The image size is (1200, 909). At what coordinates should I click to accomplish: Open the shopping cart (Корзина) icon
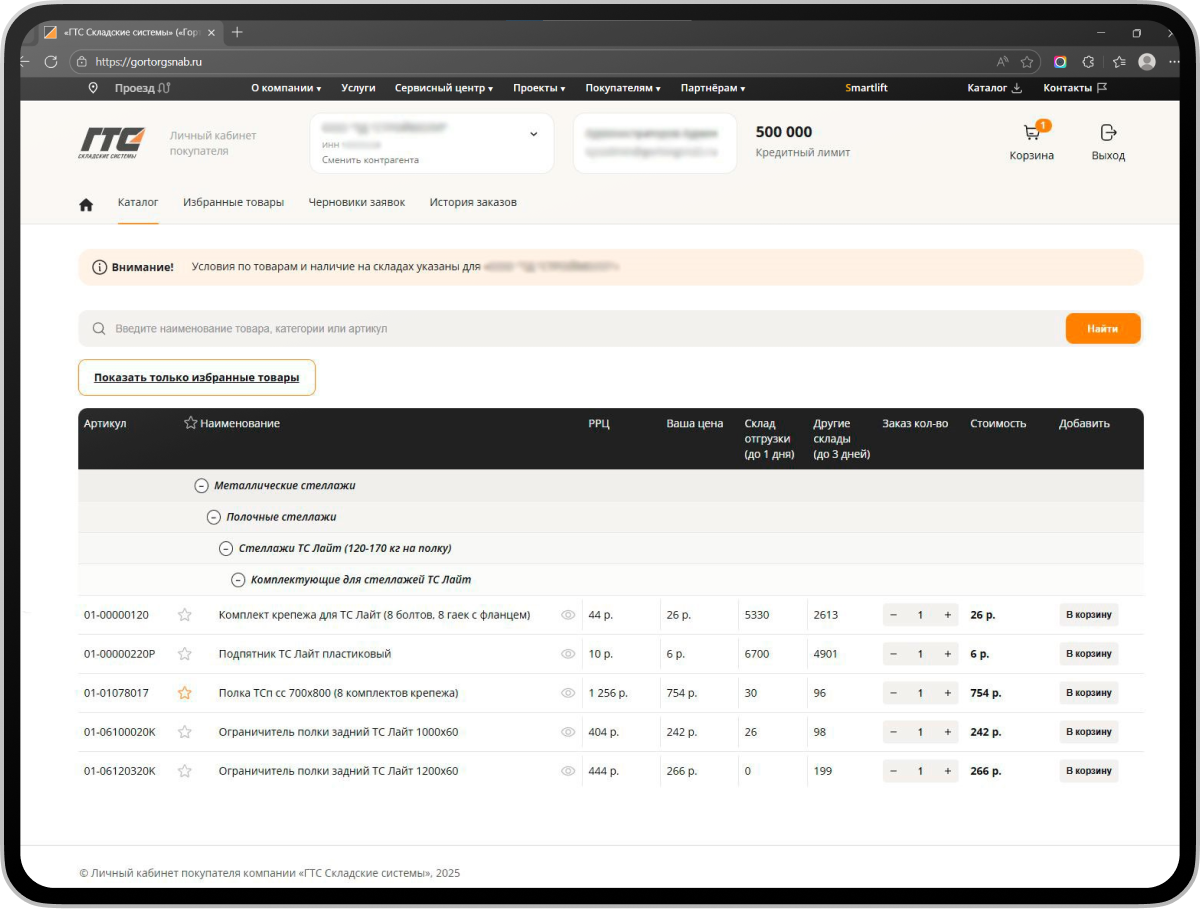pos(1031,134)
